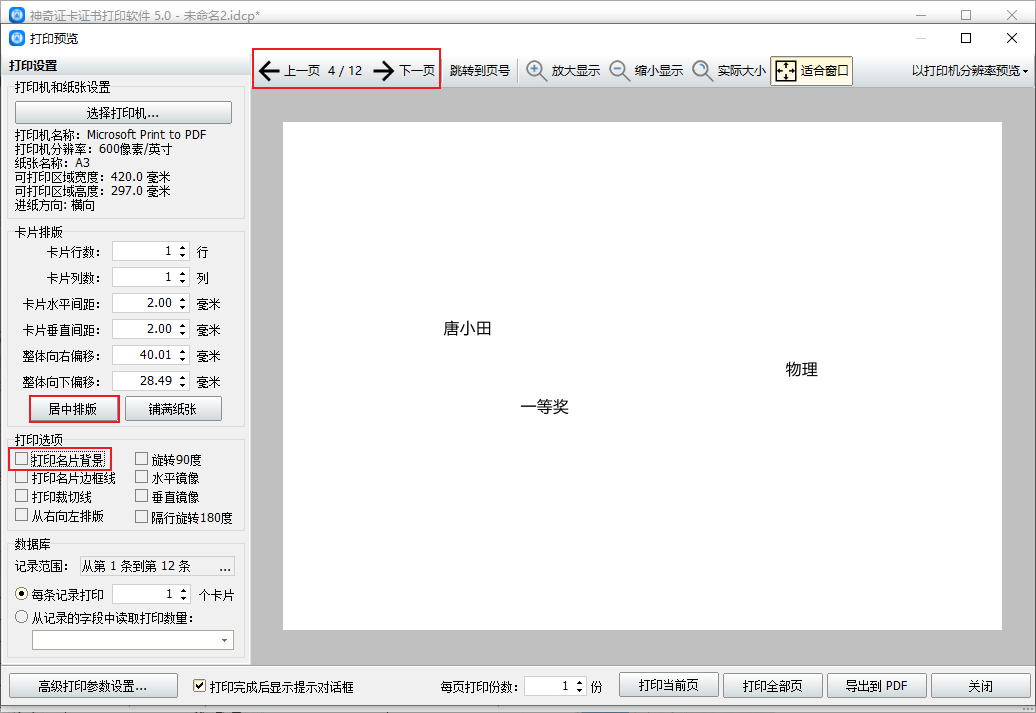The height and width of the screenshot is (713, 1036).
Task: Click the zoom out magnifier icon
Action: (619, 70)
